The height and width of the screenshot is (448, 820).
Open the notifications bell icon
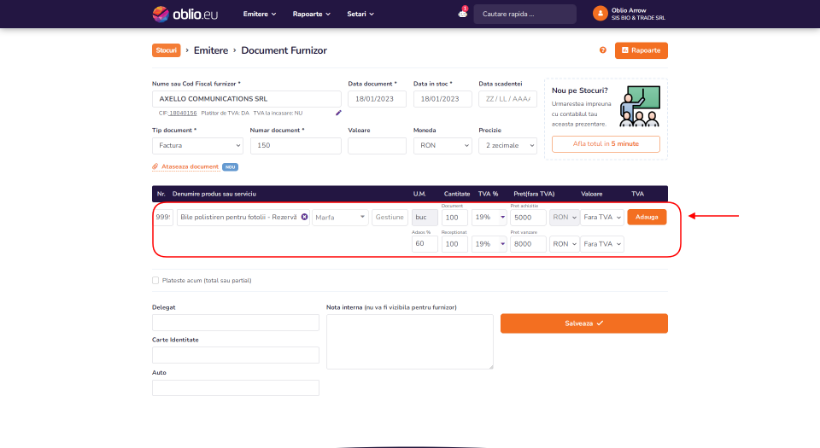click(x=463, y=13)
